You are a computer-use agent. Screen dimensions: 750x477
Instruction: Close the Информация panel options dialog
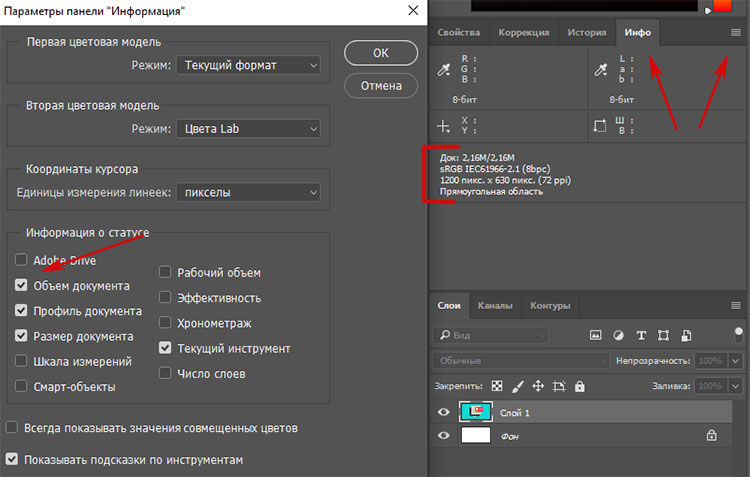click(x=413, y=11)
